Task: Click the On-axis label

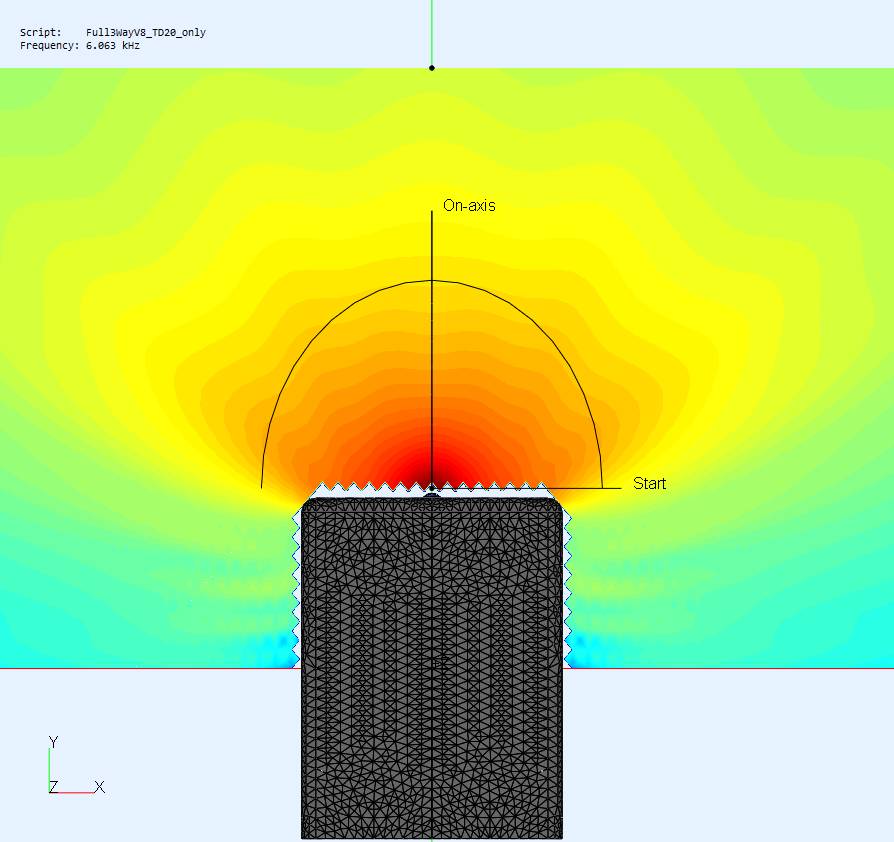Action: click(x=469, y=205)
